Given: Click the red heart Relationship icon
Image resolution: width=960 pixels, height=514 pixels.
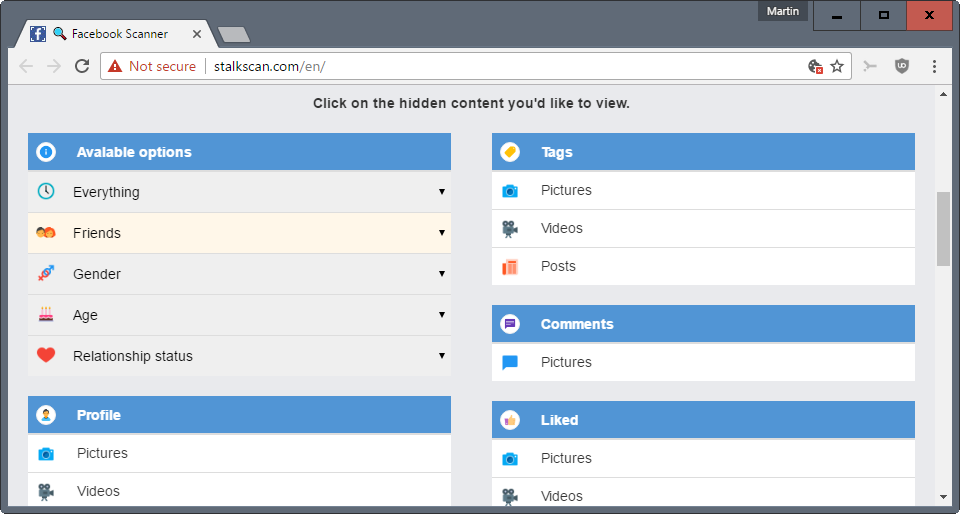Looking at the screenshot, I should point(46,355).
